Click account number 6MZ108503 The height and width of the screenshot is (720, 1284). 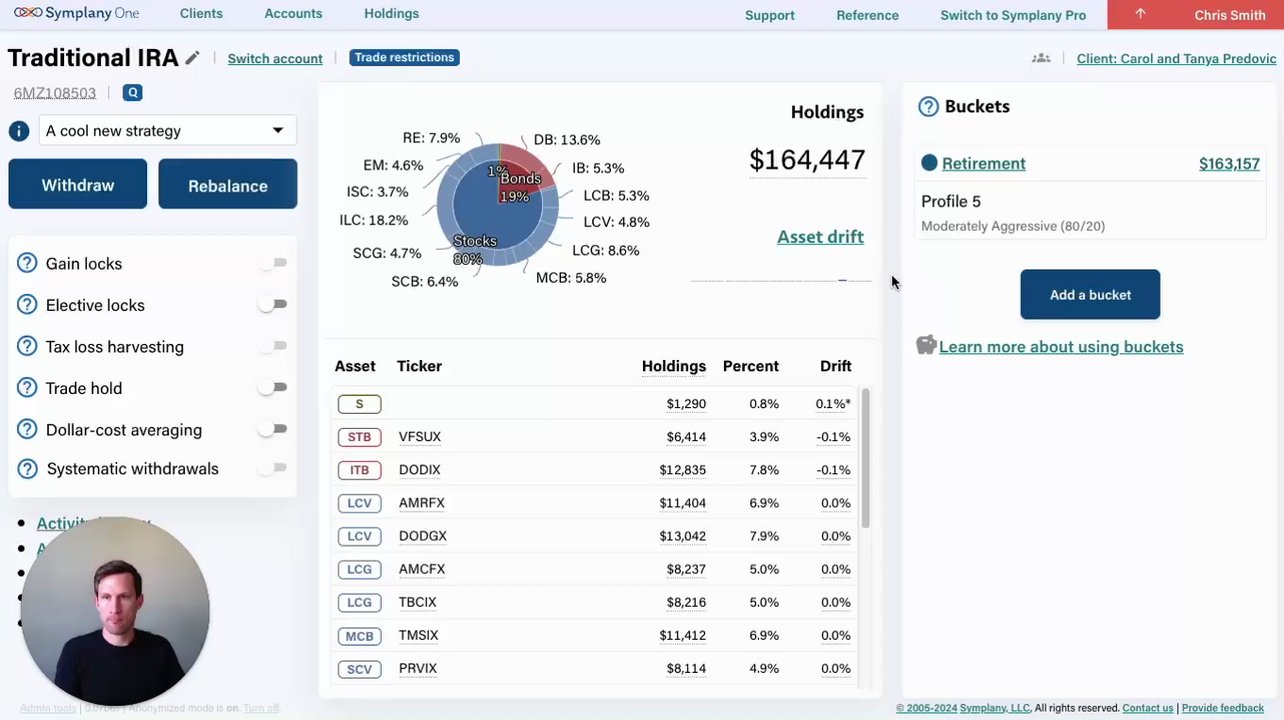click(55, 93)
